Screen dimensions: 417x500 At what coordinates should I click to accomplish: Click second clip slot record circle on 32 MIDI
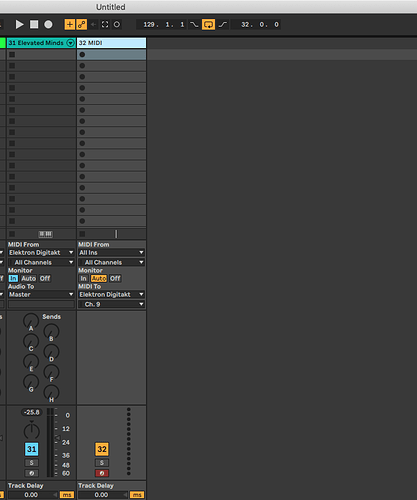click(x=82, y=66)
